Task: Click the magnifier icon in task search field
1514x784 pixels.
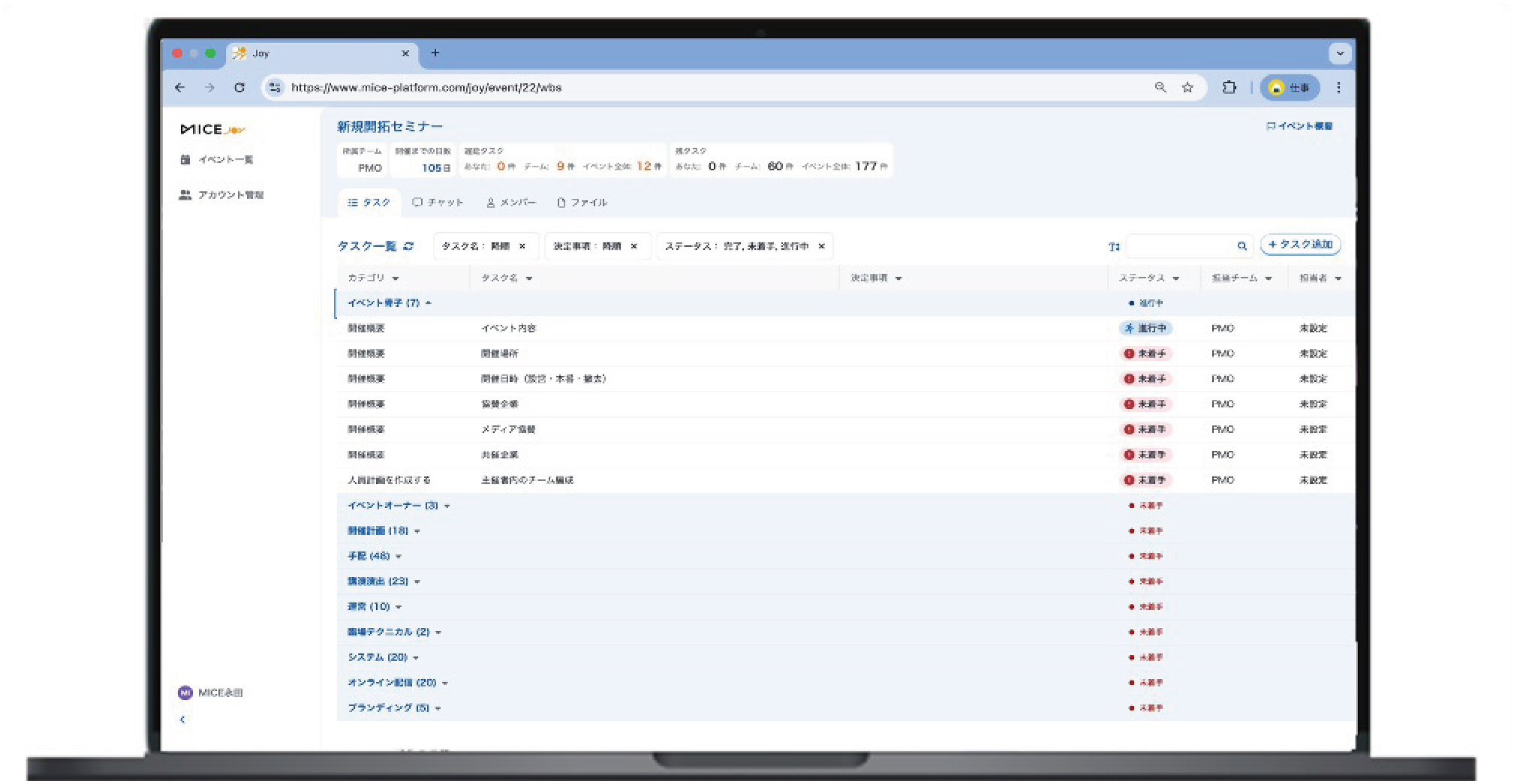Action: 1242,246
